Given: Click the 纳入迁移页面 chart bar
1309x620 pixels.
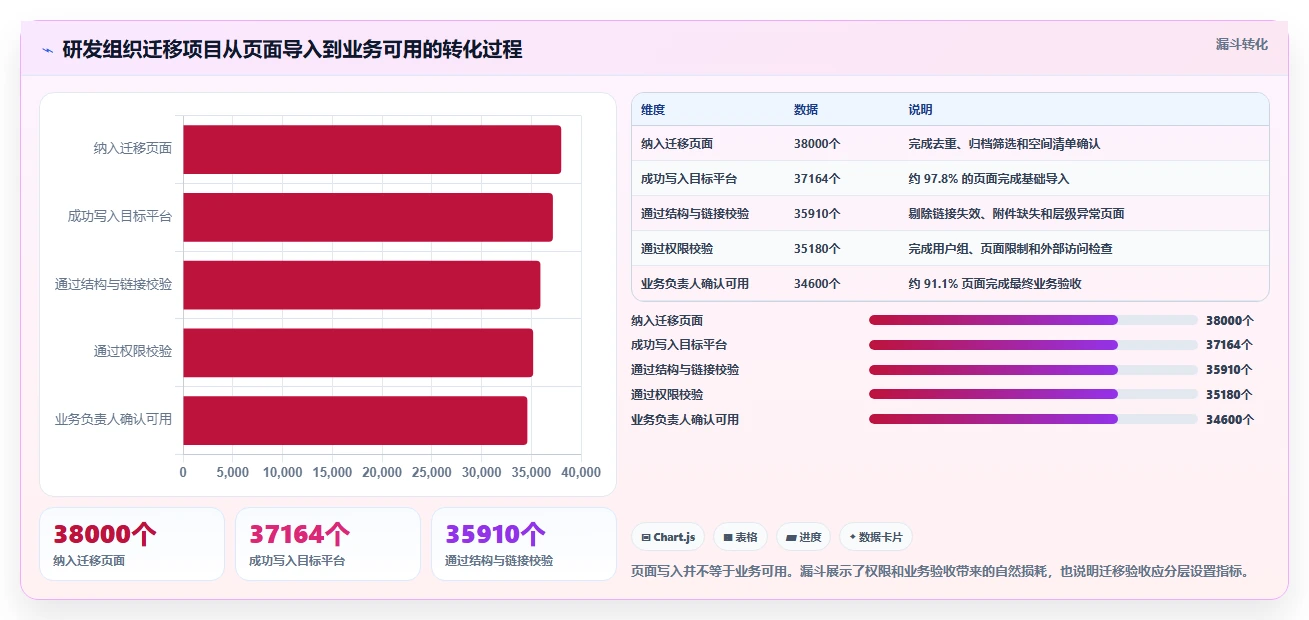Looking at the screenshot, I should click(x=372, y=150).
